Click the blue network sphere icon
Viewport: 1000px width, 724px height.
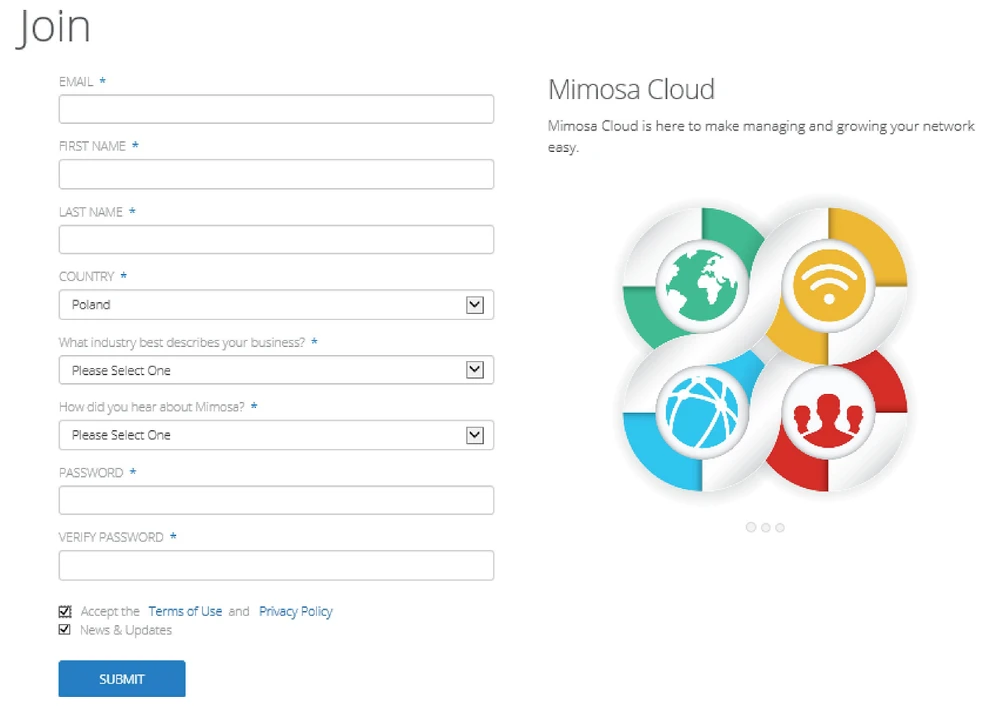(705, 411)
